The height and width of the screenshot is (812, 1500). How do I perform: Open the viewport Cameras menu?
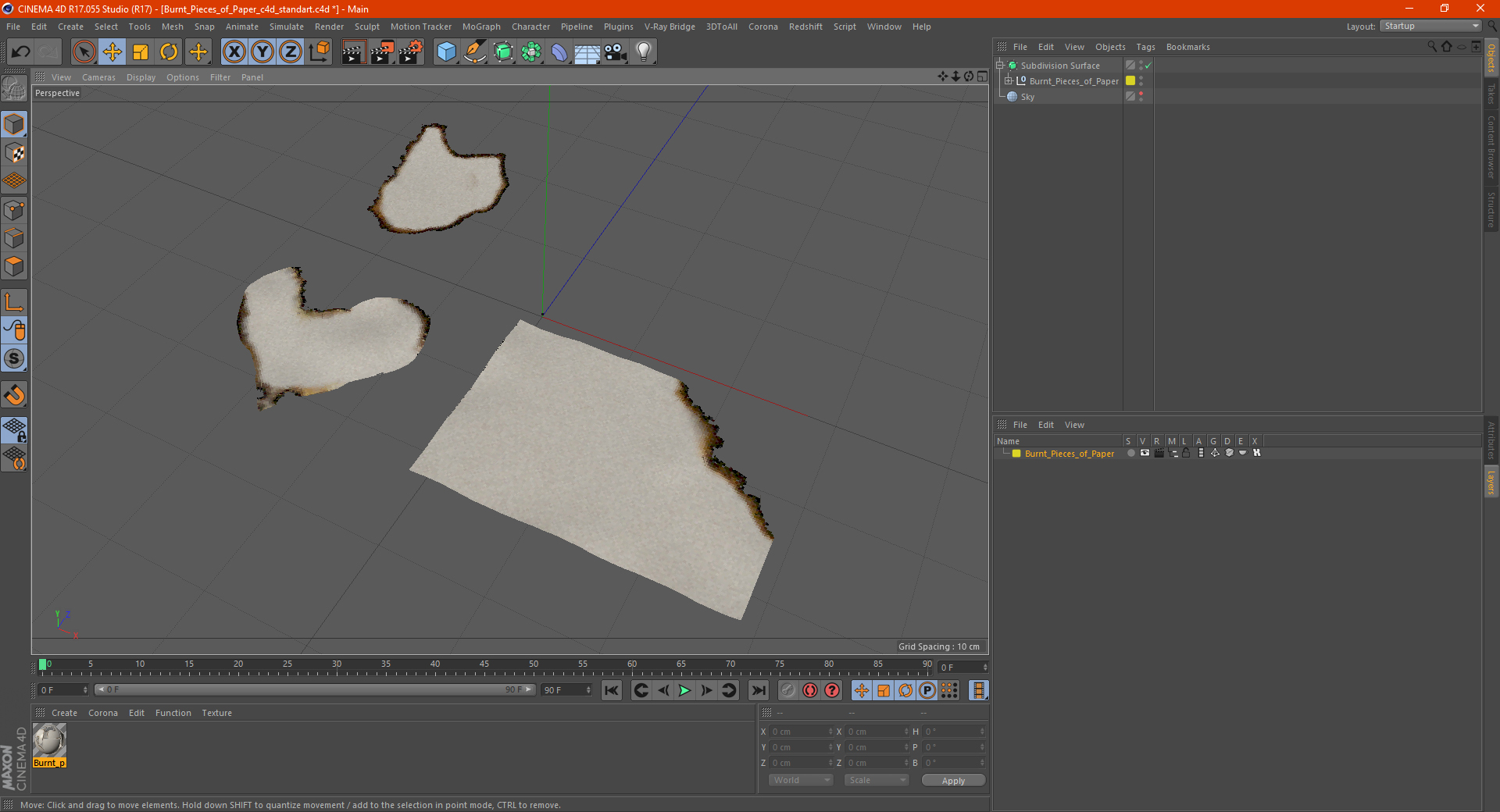(x=98, y=77)
